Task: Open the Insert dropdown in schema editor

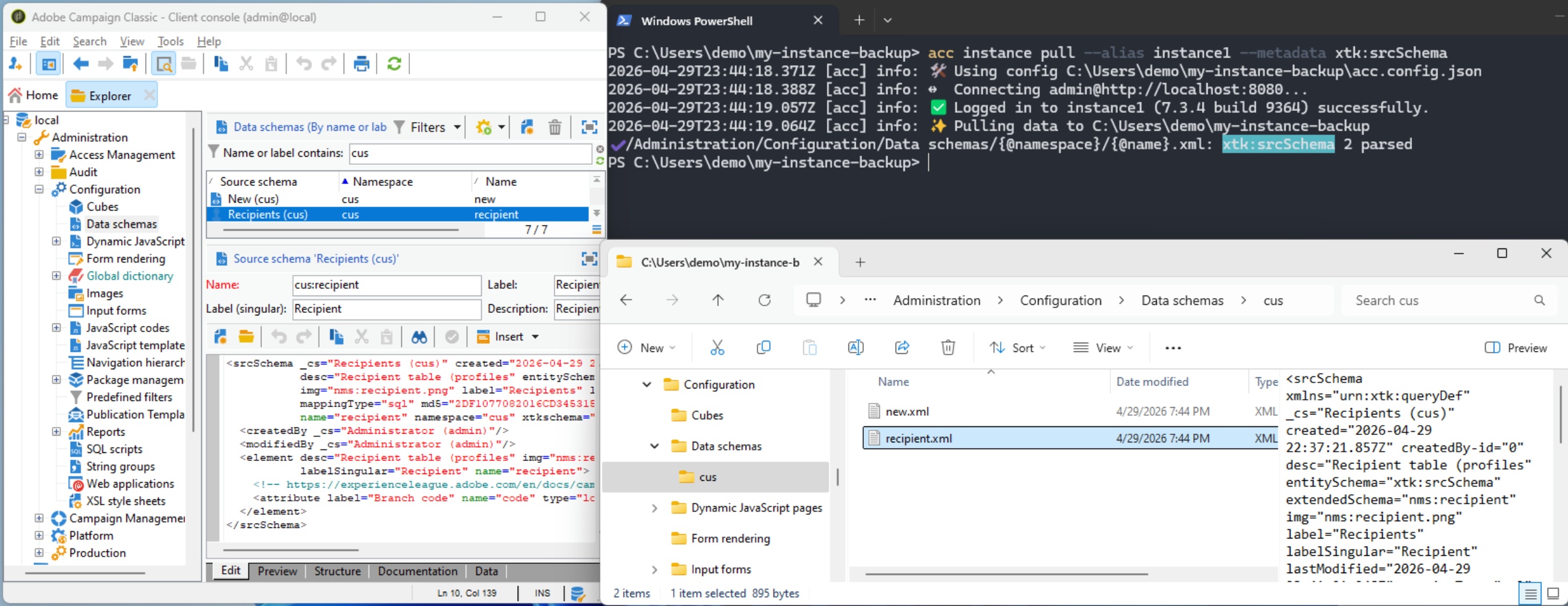Action: pos(508,336)
